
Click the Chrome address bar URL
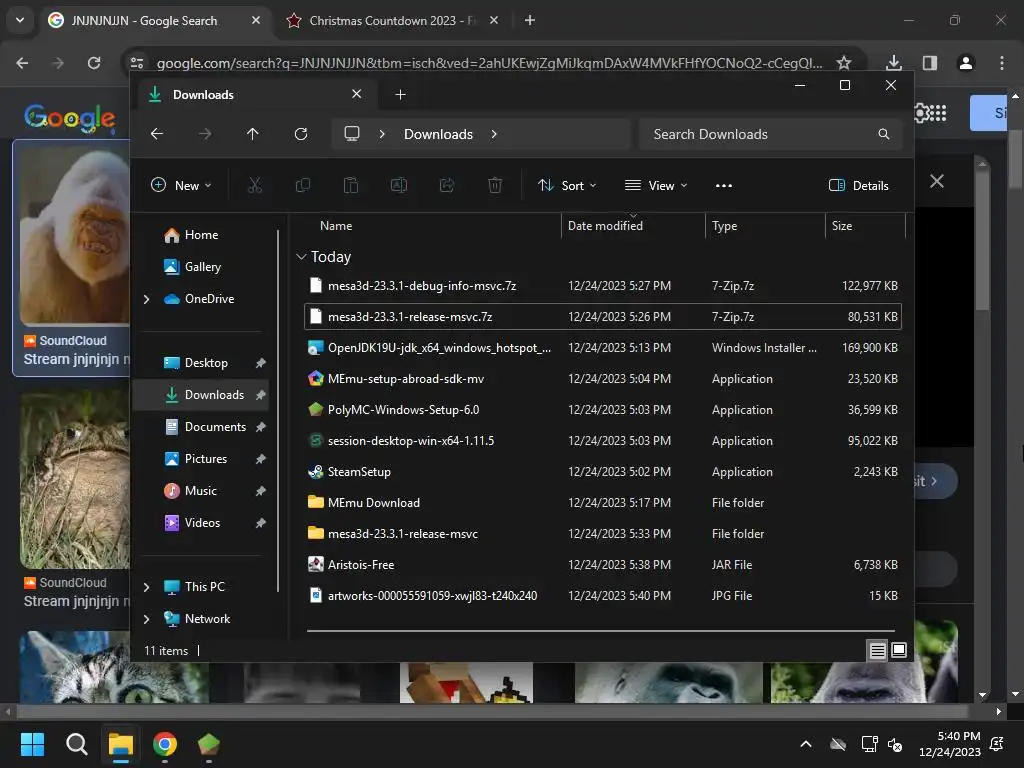coord(488,63)
